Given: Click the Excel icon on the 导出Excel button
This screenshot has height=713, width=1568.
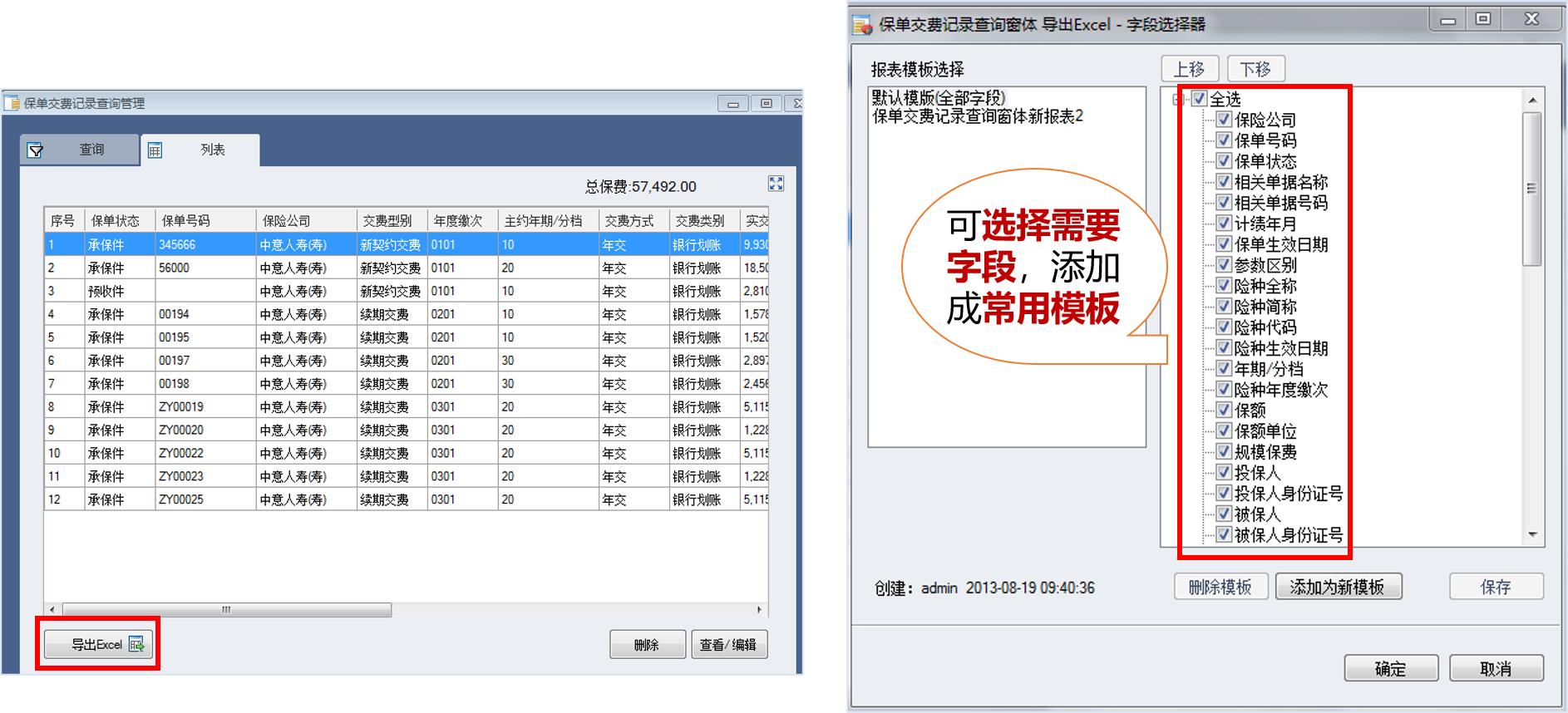Looking at the screenshot, I should (x=136, y=645).
